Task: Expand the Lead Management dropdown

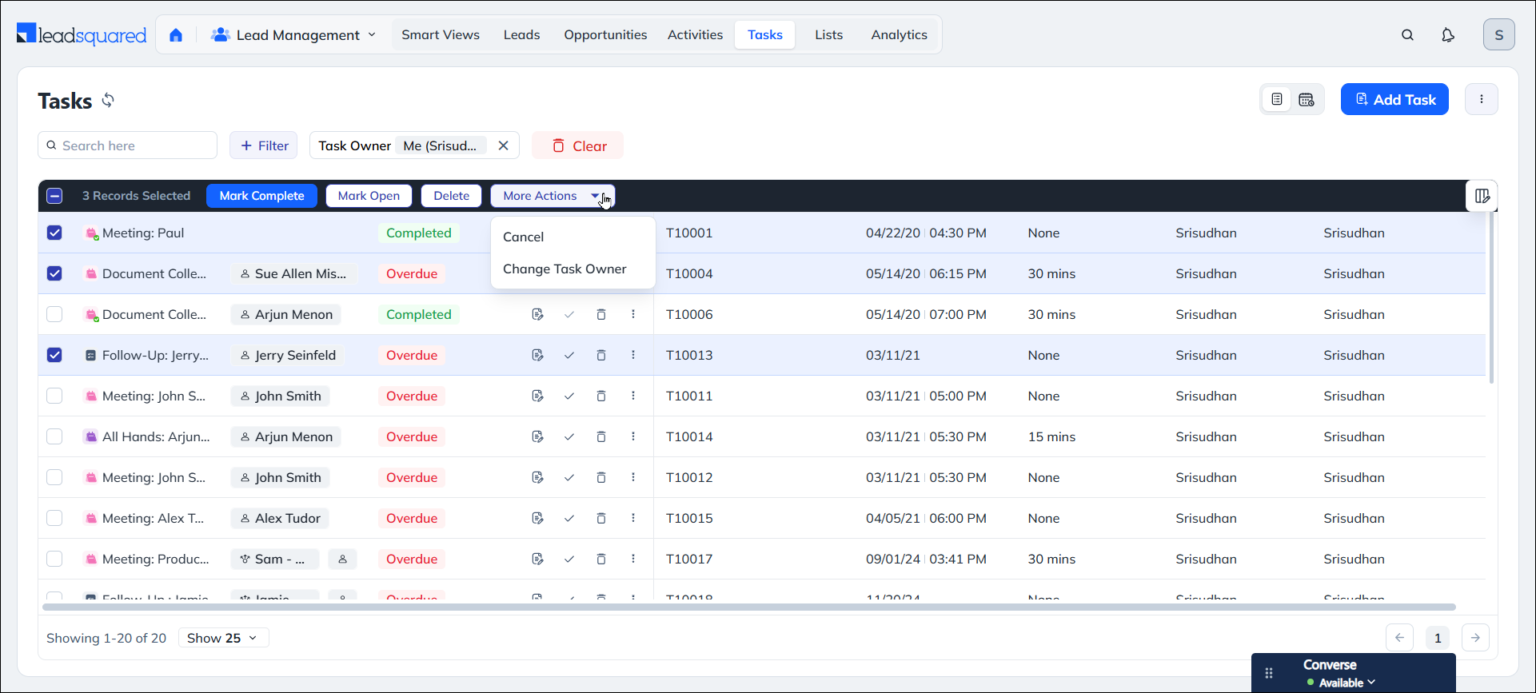Action: click(294, 35)
